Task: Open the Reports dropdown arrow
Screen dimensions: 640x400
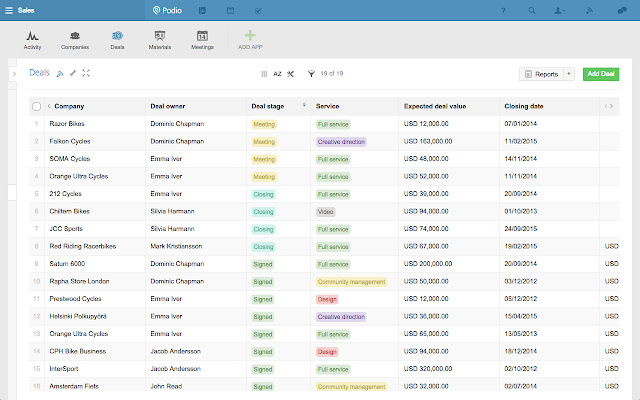Action: pos(569,74)
